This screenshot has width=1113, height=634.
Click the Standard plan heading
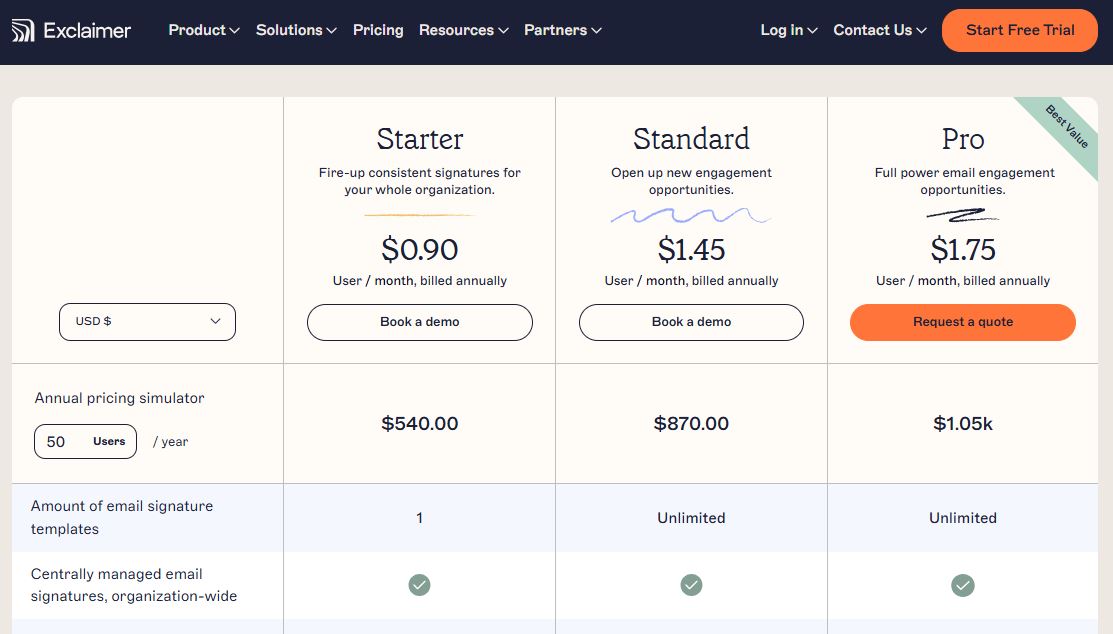pyautogui.click(x=691, y=138)
